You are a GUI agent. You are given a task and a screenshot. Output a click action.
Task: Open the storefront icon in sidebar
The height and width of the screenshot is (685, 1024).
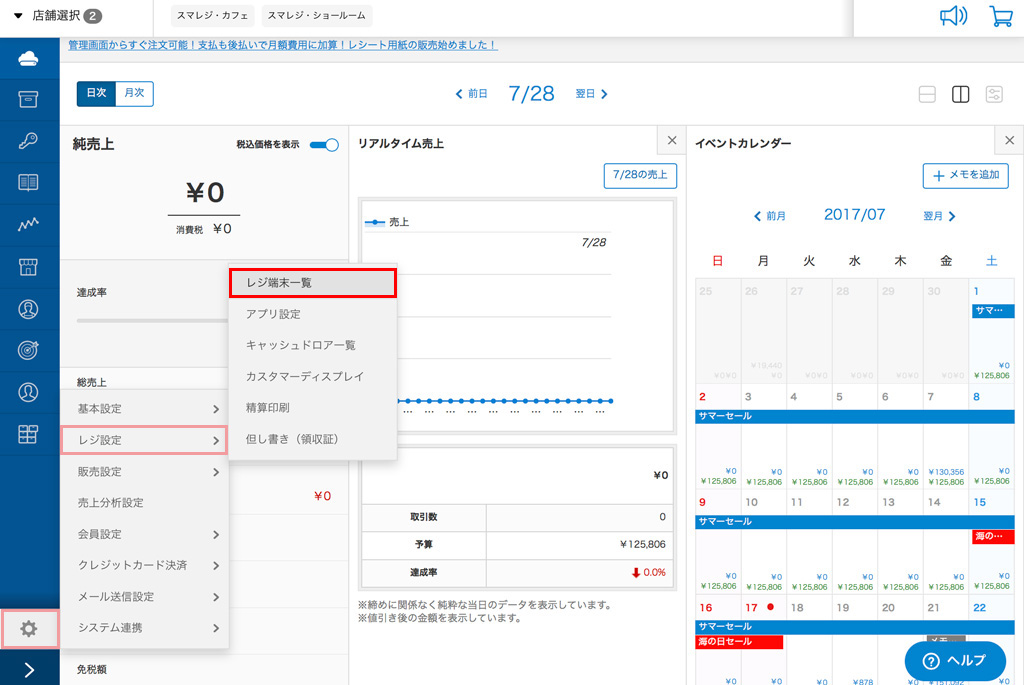tap(29, 267)
